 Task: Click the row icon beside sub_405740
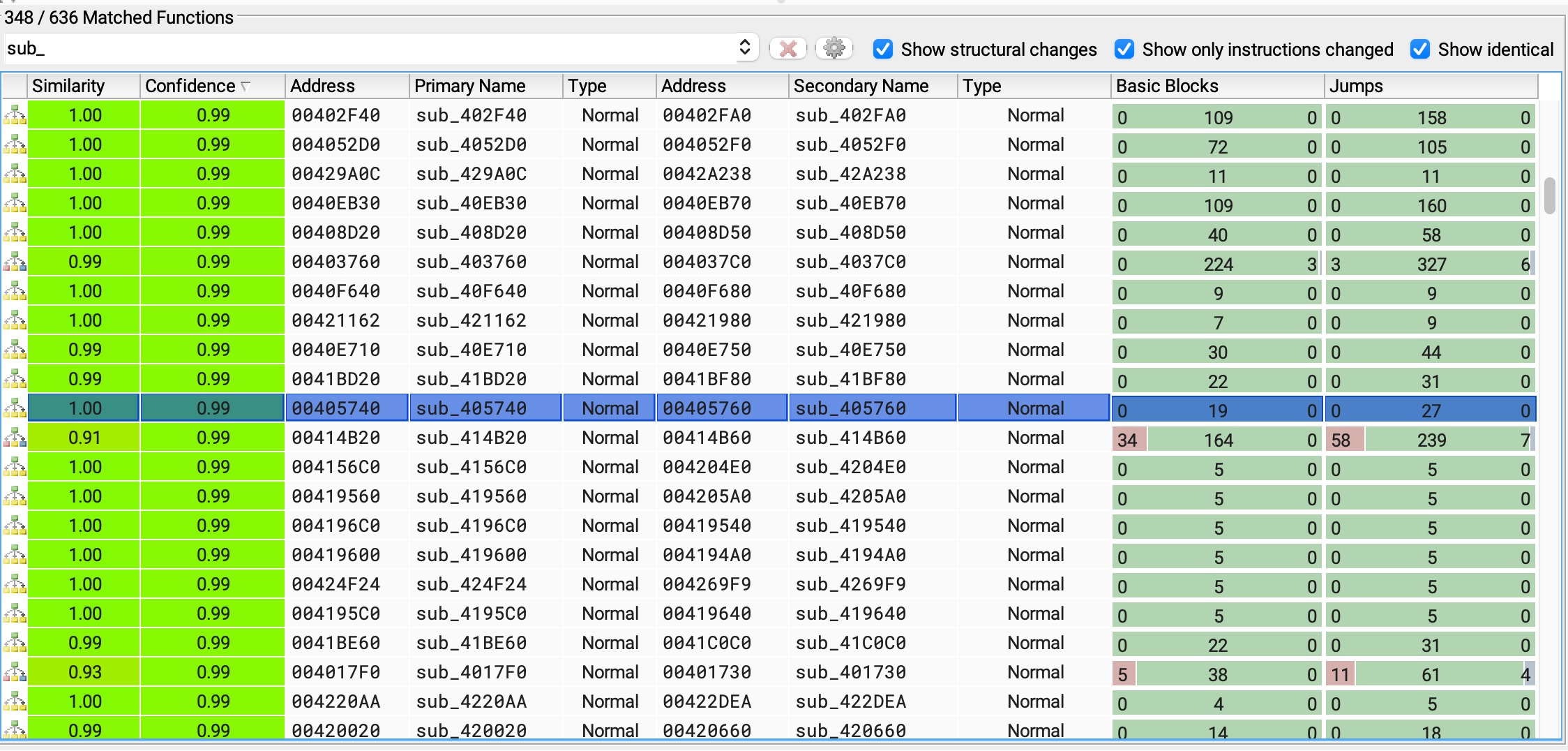click(x=15, y=408)
